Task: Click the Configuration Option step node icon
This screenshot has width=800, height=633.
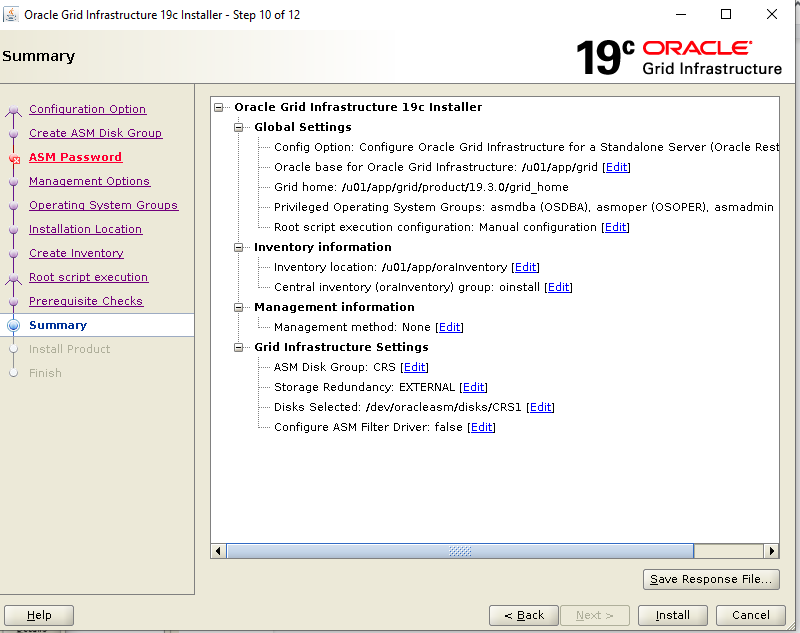Action: [14, 110]
